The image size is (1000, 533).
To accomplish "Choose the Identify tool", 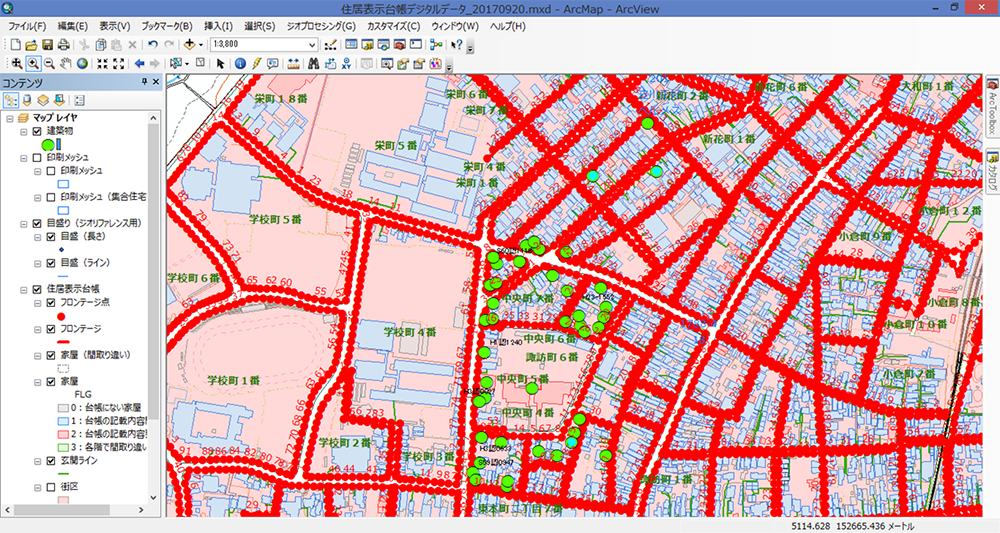I will (241, 63).
